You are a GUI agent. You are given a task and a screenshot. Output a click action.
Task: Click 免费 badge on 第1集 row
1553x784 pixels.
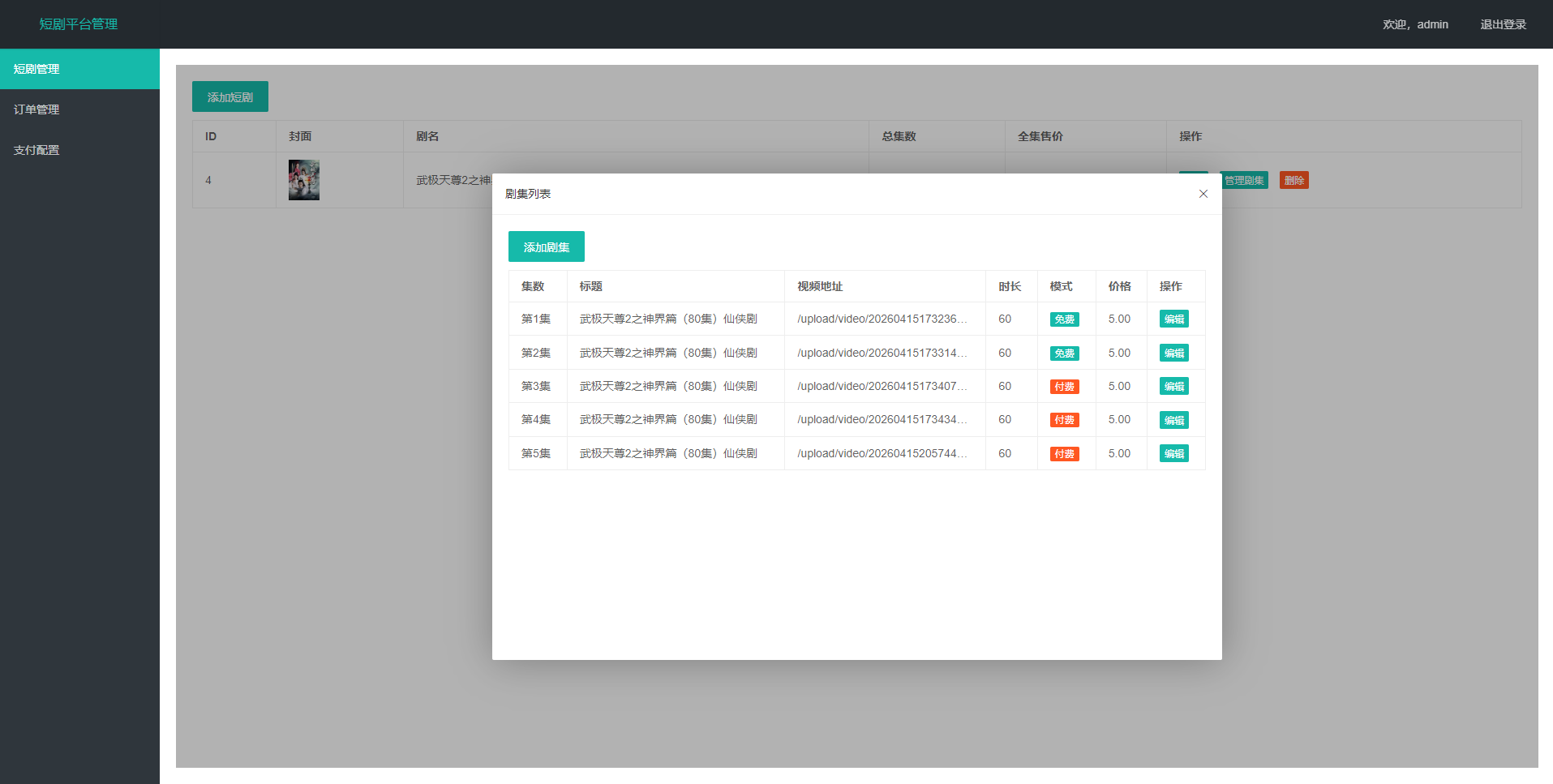pyautogui.click(x=1064, y=319)
